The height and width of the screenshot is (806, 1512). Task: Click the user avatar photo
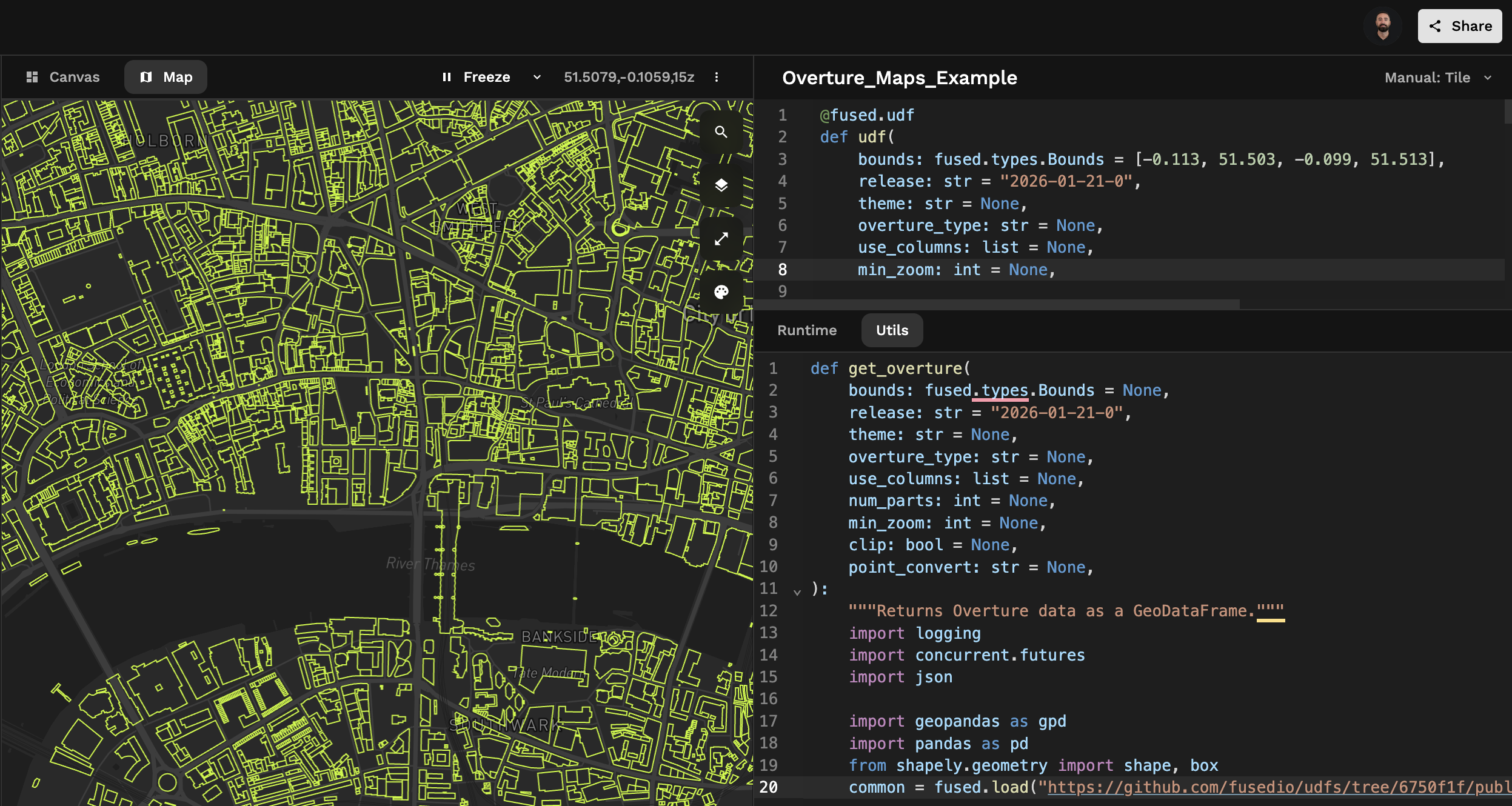click(1384, 25)
